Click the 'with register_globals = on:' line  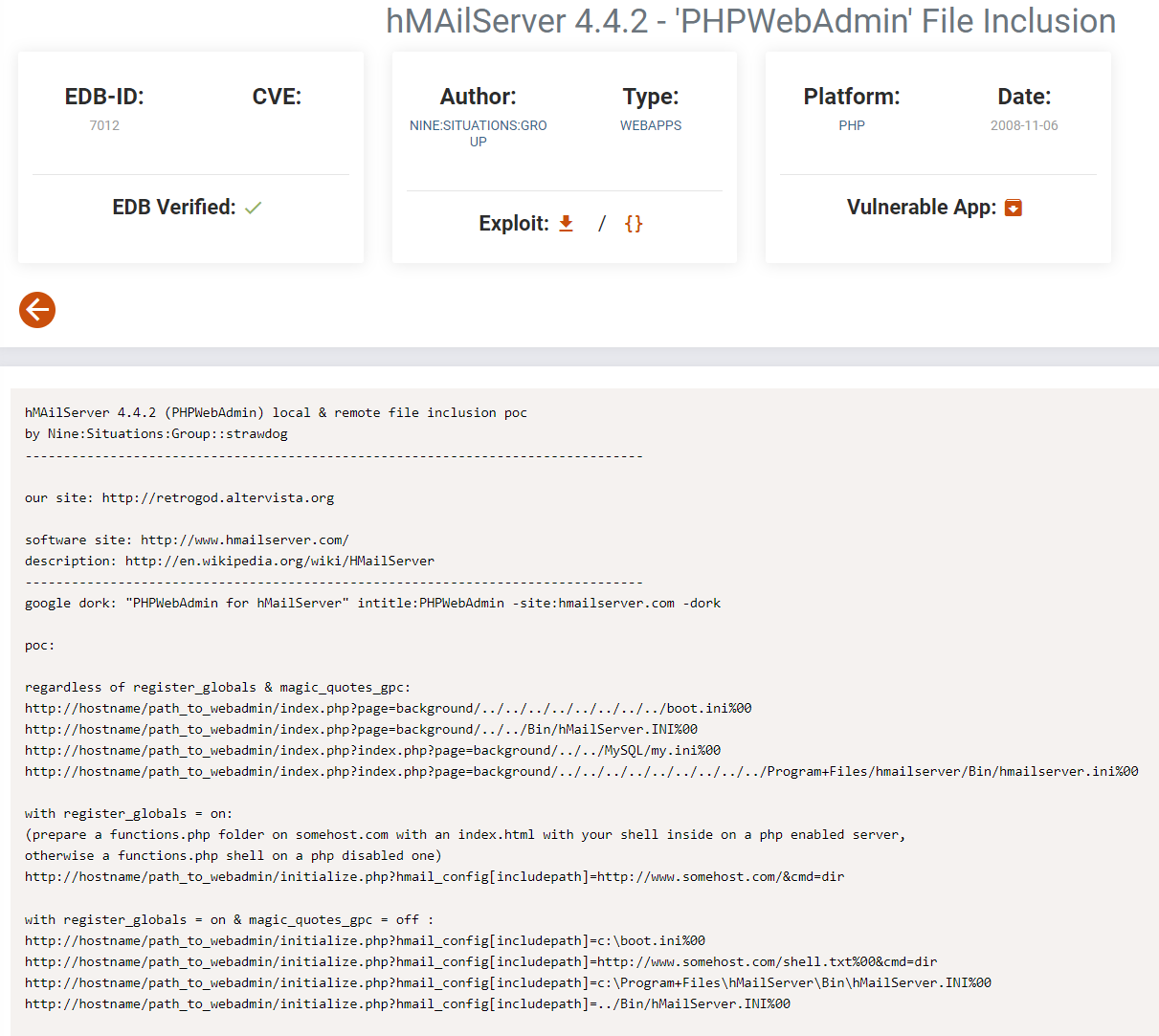128,813
